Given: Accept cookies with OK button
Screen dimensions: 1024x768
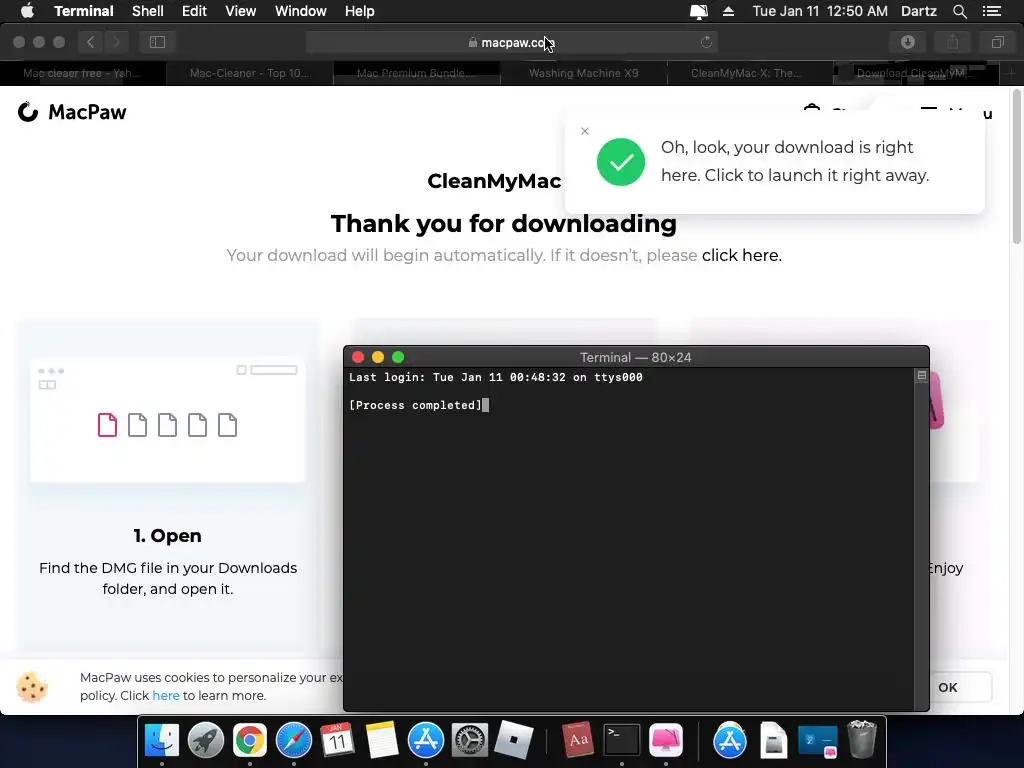Looking at the screenshot, I should click(948, 687).
